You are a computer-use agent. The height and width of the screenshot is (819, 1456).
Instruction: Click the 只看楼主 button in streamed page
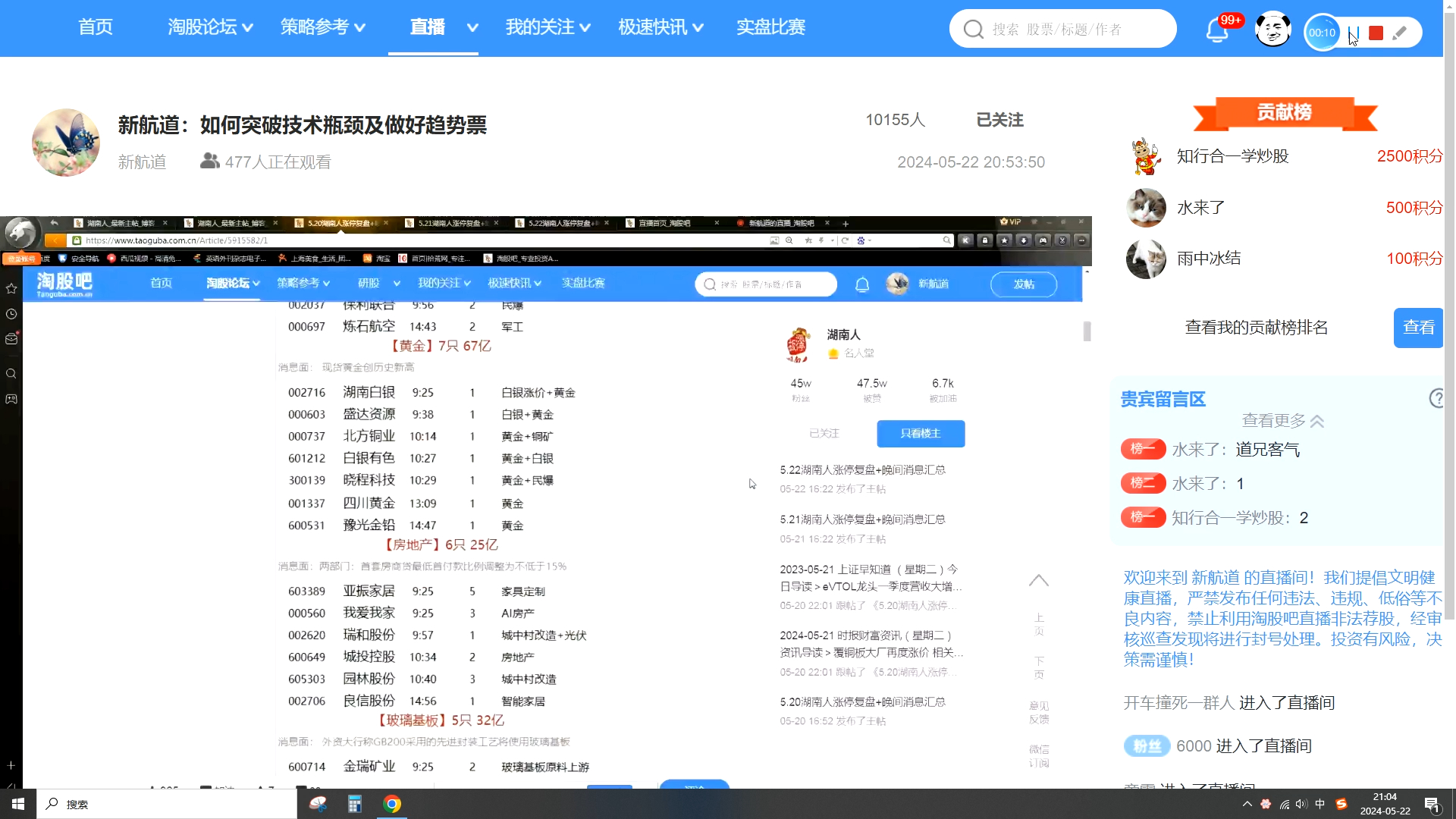[x=921, y=434]
